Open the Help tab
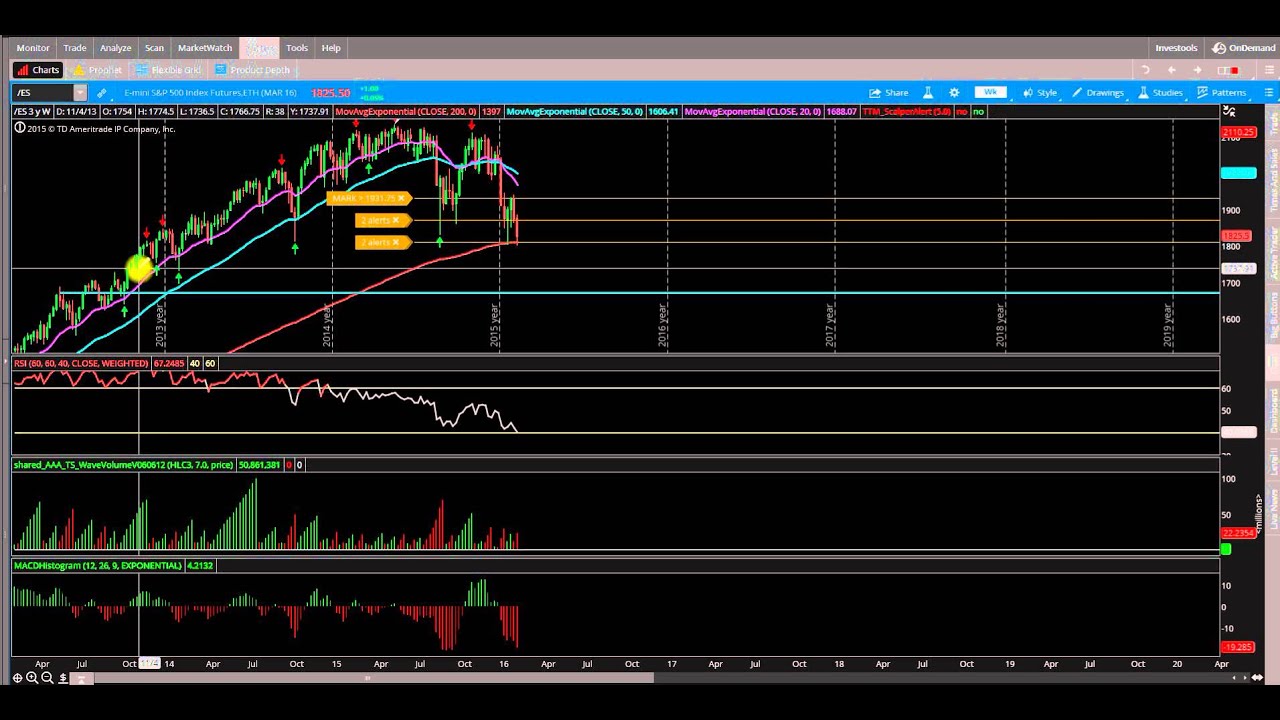 coord(331,48)
